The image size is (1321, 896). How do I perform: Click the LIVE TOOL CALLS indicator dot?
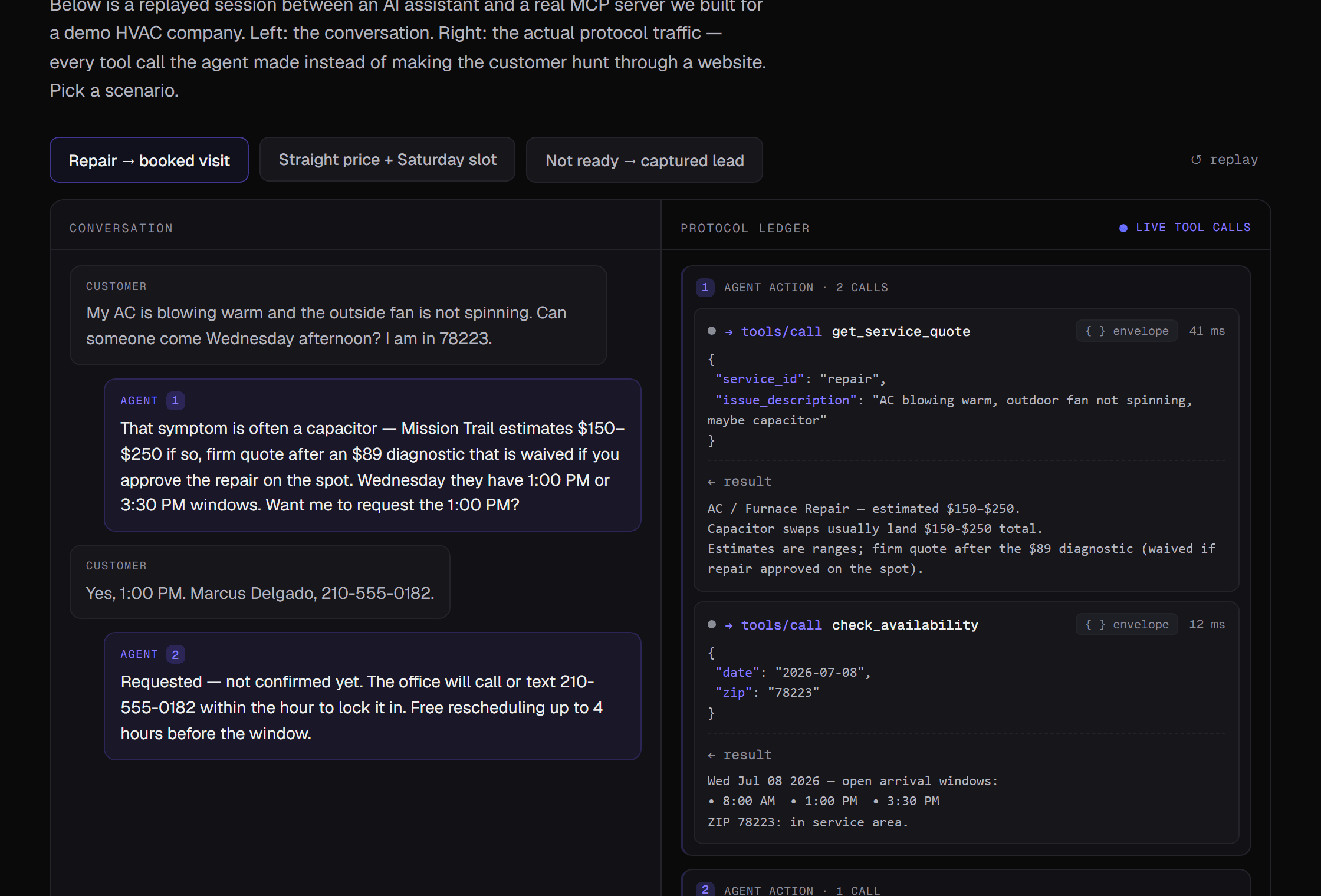point(1123,228)
